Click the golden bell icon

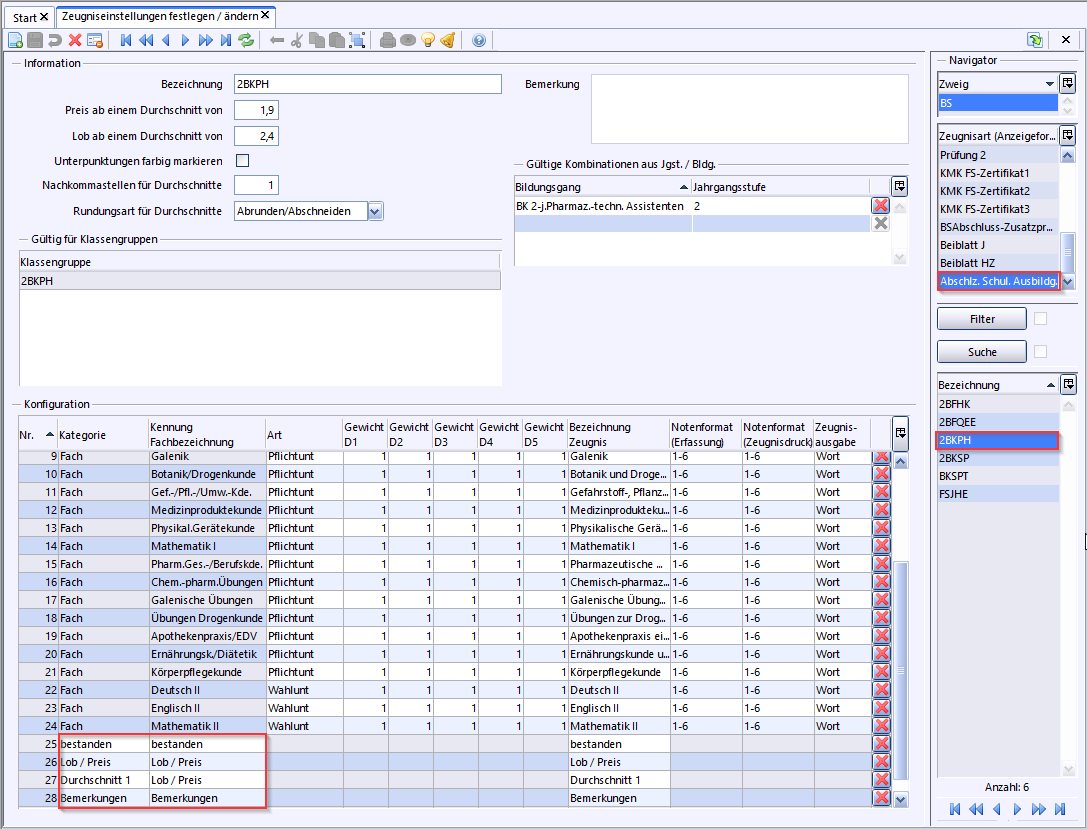pos(448,40)
